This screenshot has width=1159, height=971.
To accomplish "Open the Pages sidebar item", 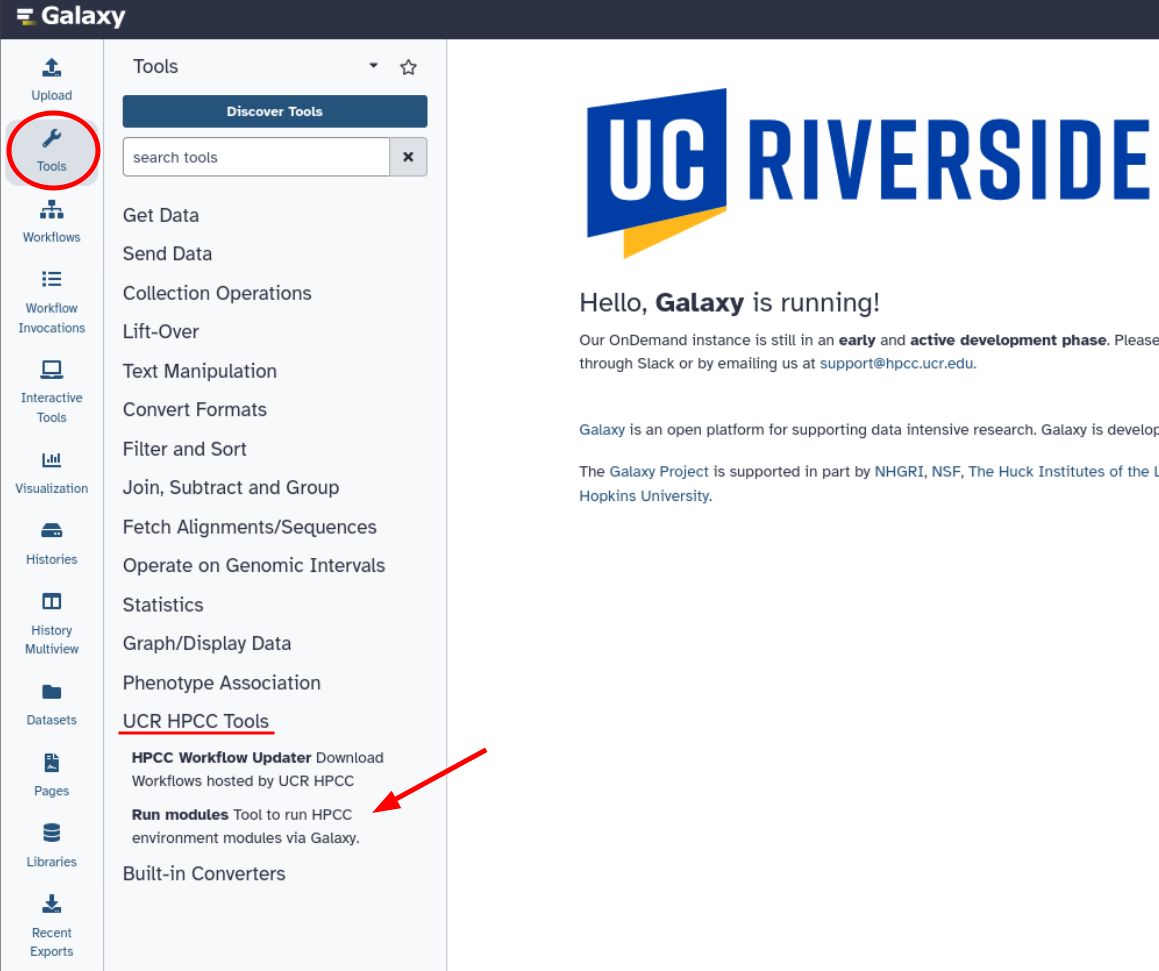I will [52, 775].
